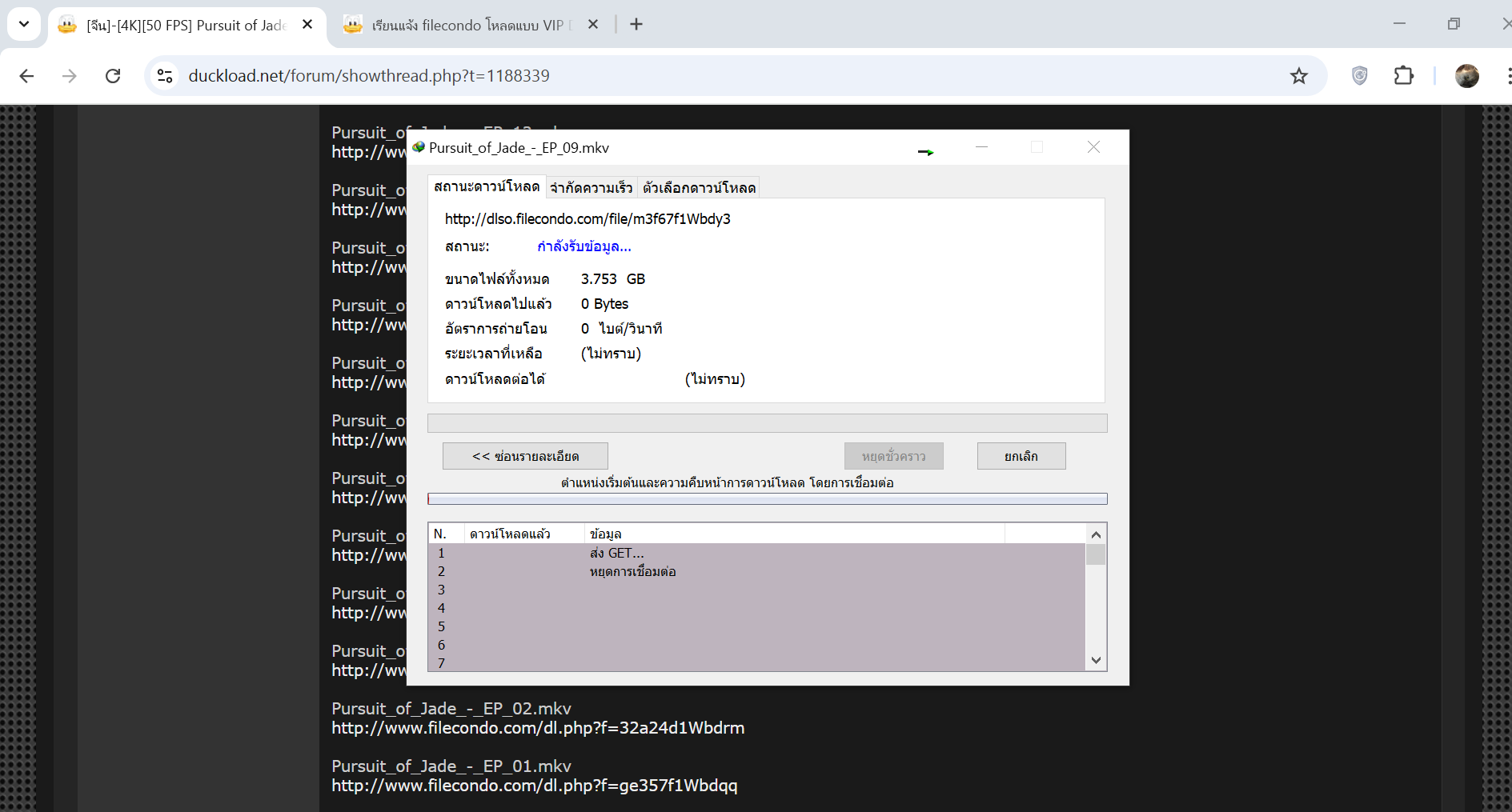Switch to the จำกัดความเร็ว tab
This screenshot has width=1512, height=812.
point(591,188)
